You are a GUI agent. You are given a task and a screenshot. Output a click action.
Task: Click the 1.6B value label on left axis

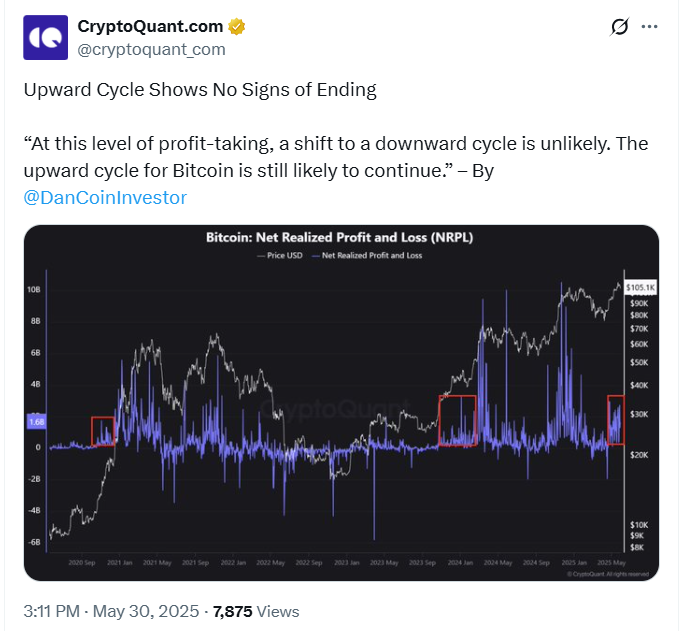point(35,422)
